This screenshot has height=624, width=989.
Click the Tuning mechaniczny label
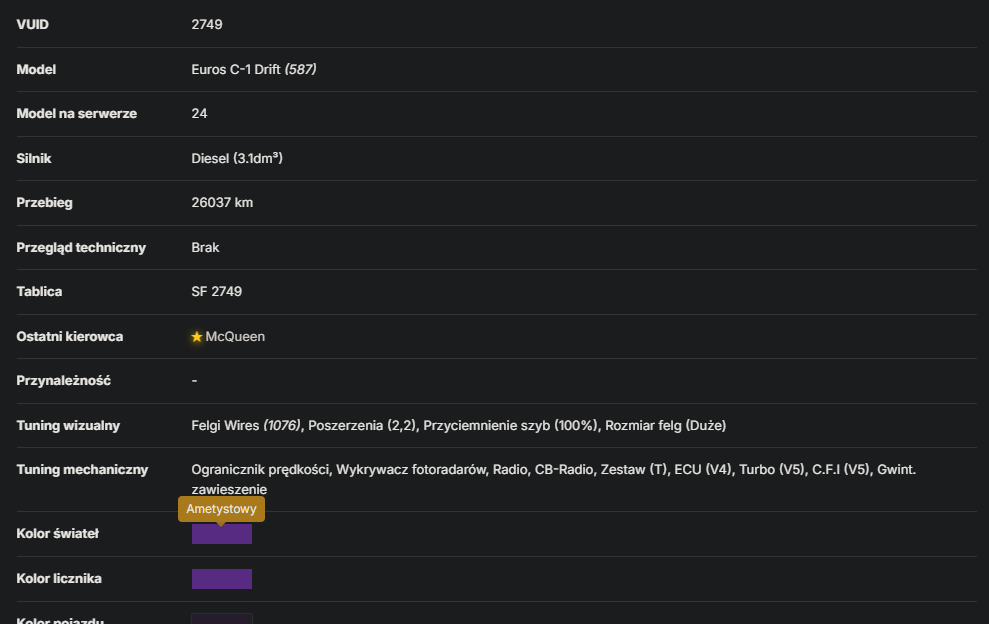point(82,469)
